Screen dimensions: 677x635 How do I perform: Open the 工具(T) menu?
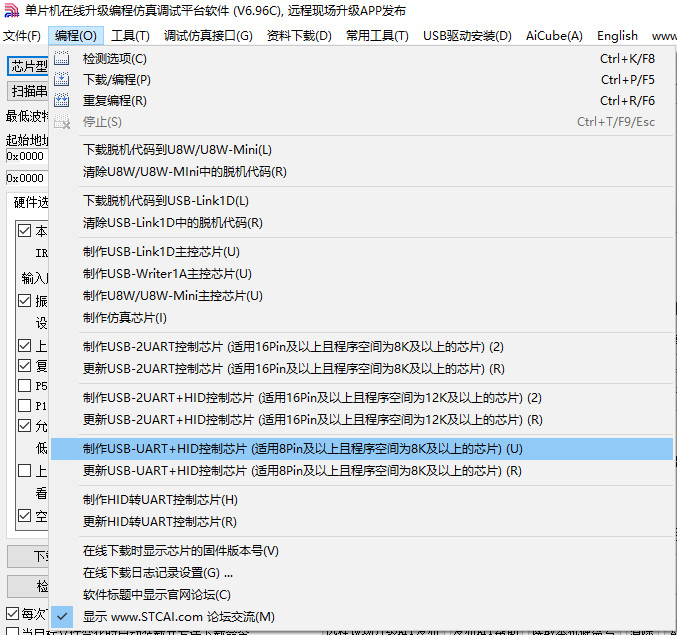click(x=130, y=35)
